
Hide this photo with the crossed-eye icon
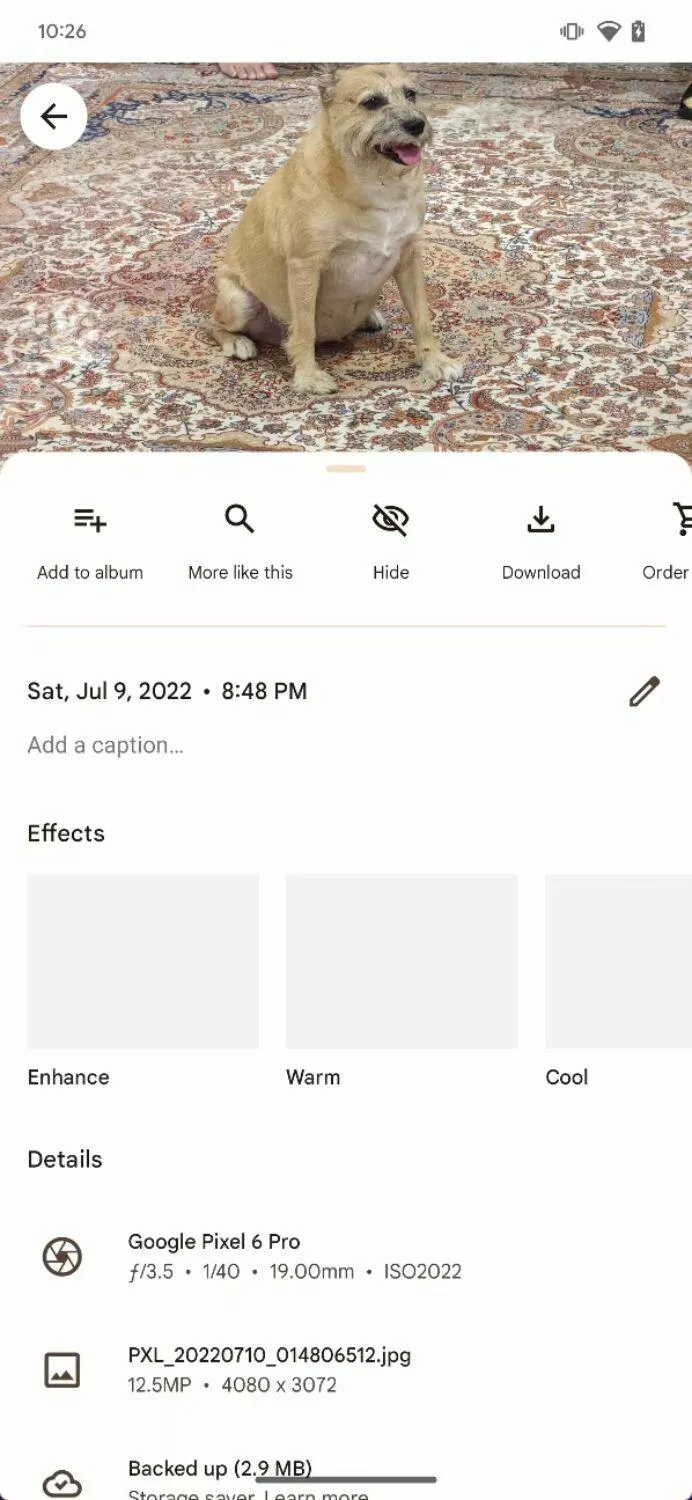pos(391,519)
